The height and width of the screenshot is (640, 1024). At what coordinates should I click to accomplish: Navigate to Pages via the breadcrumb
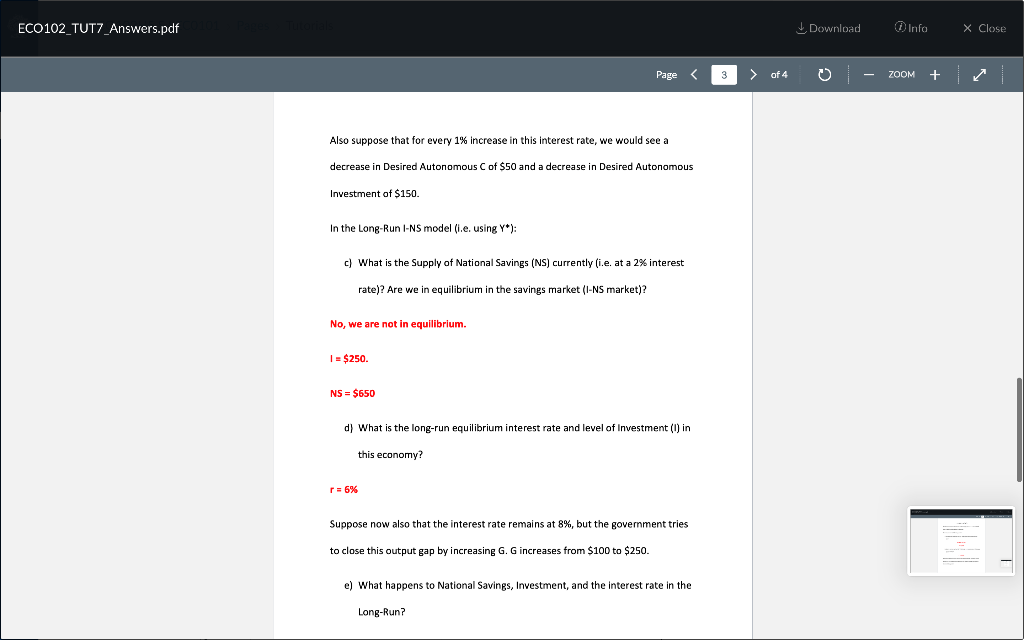pyautogui.click(x=251, y=28)
